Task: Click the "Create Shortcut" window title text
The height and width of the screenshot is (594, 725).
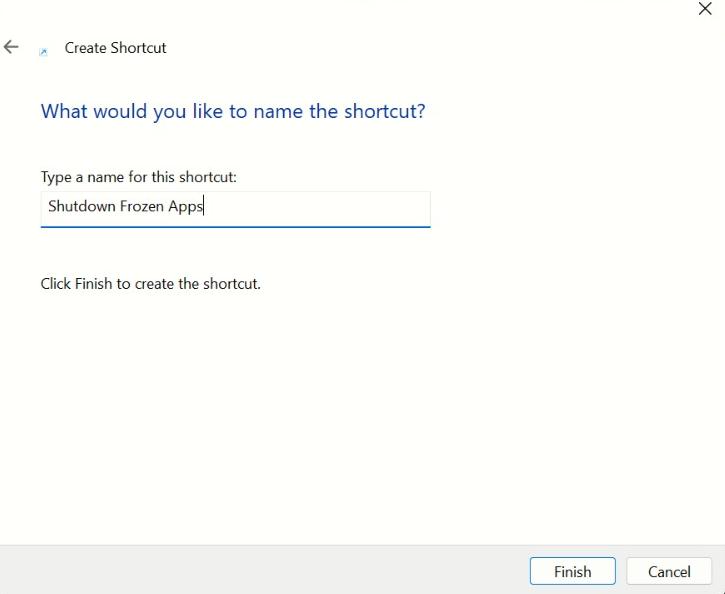Action: pyautogui.click(x=115, y=48)
